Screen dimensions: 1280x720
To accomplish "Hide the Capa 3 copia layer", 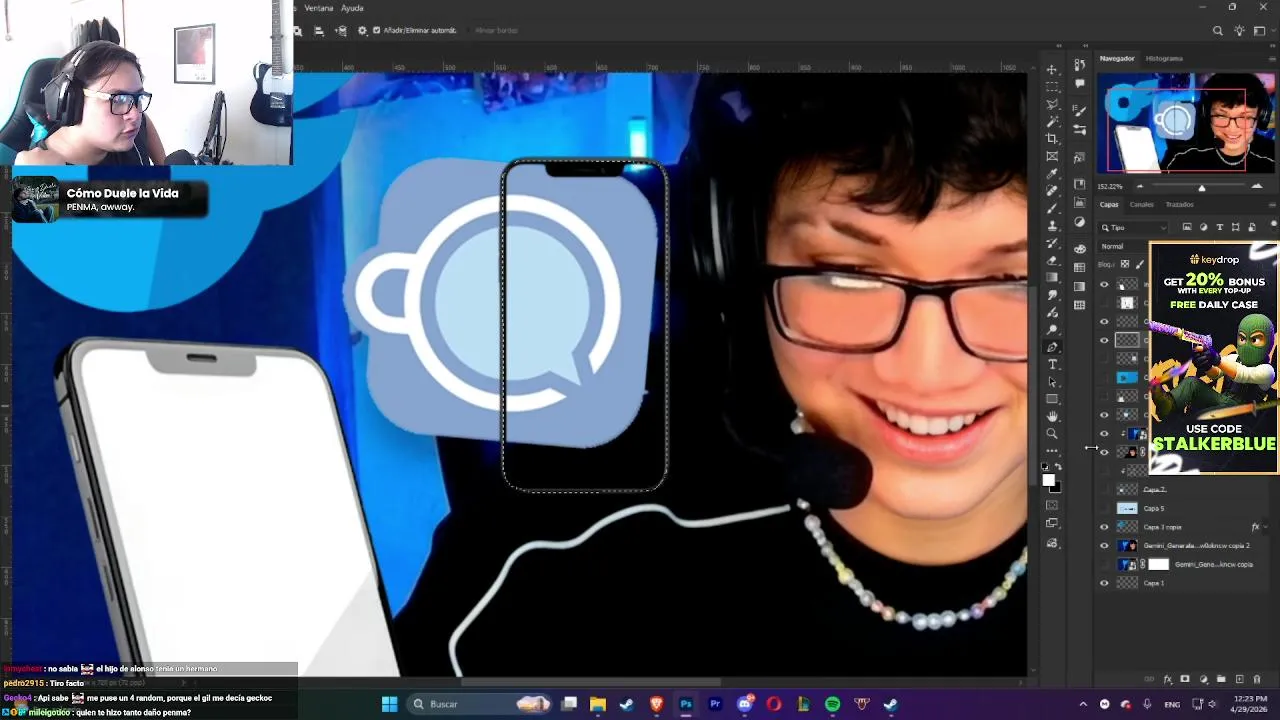I will pos(1104,527).
